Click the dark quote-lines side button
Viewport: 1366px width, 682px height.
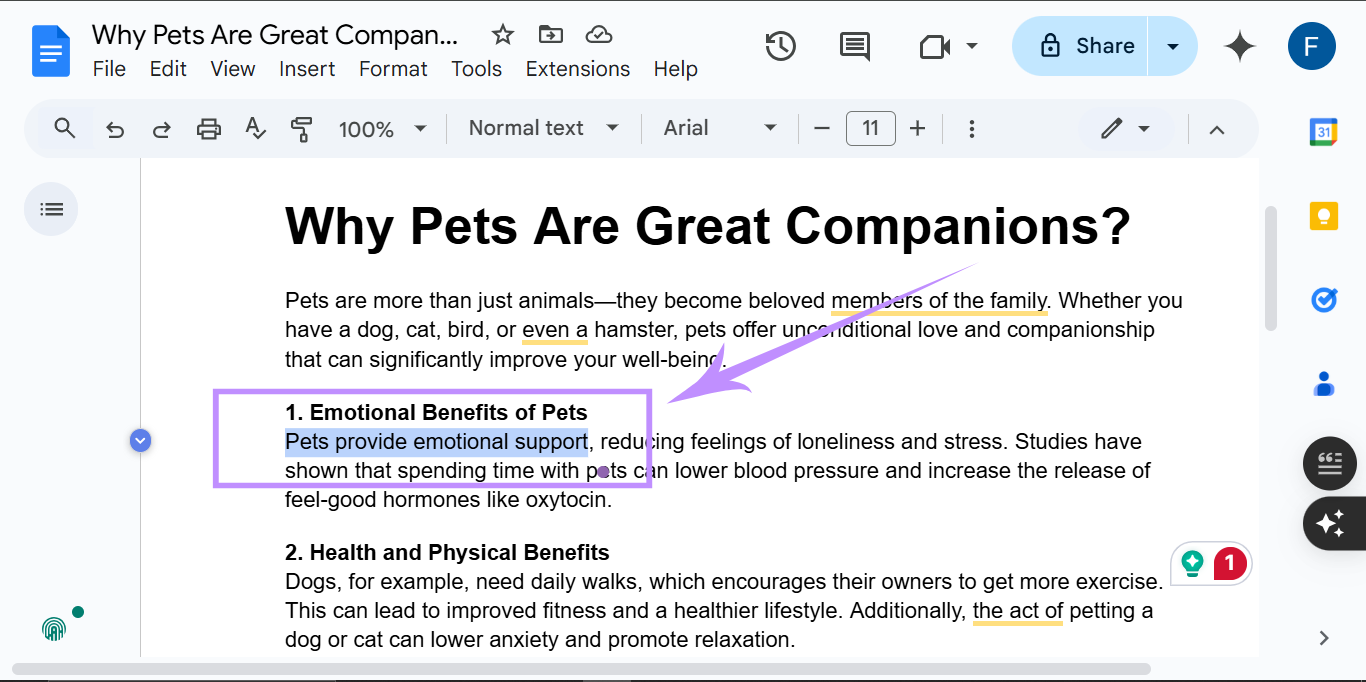tap(1330, 463)
